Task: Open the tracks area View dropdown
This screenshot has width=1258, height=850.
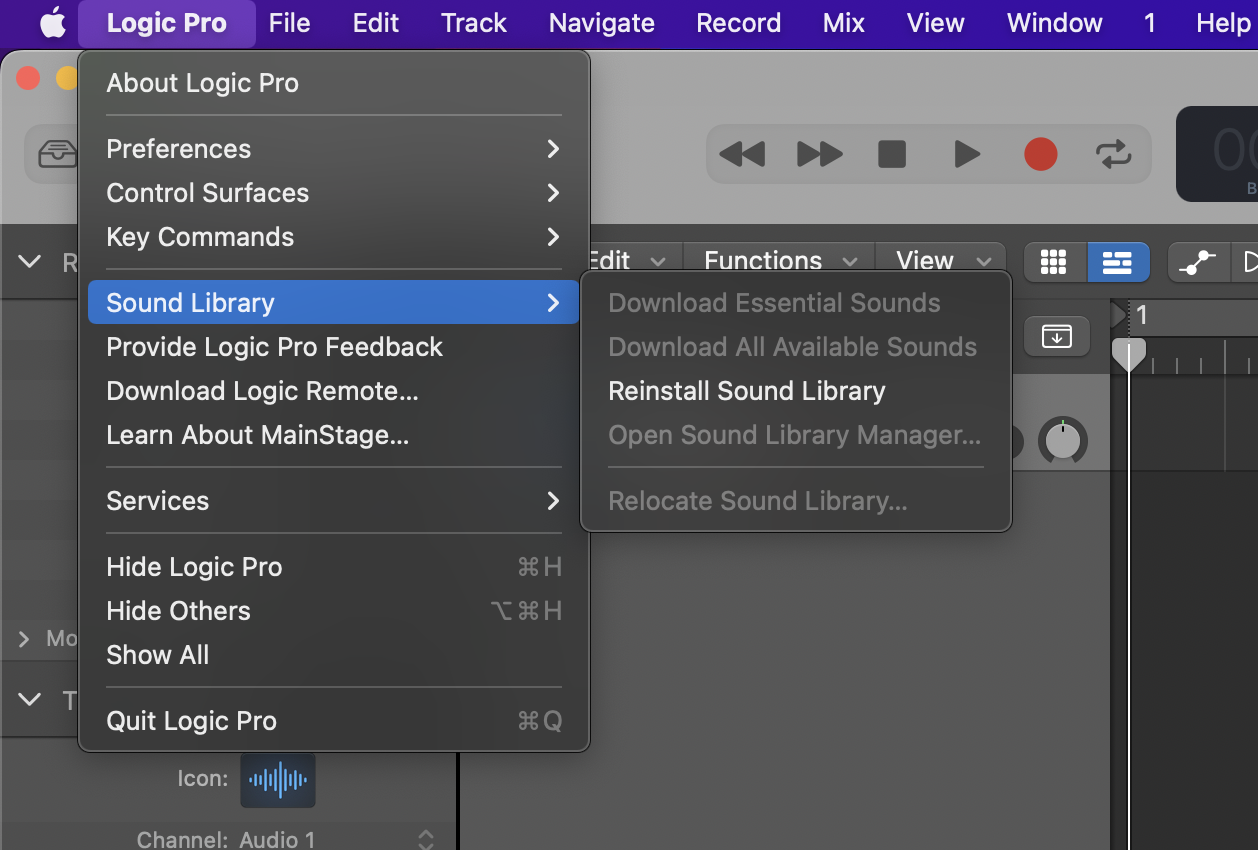Action: pos(942,261)
